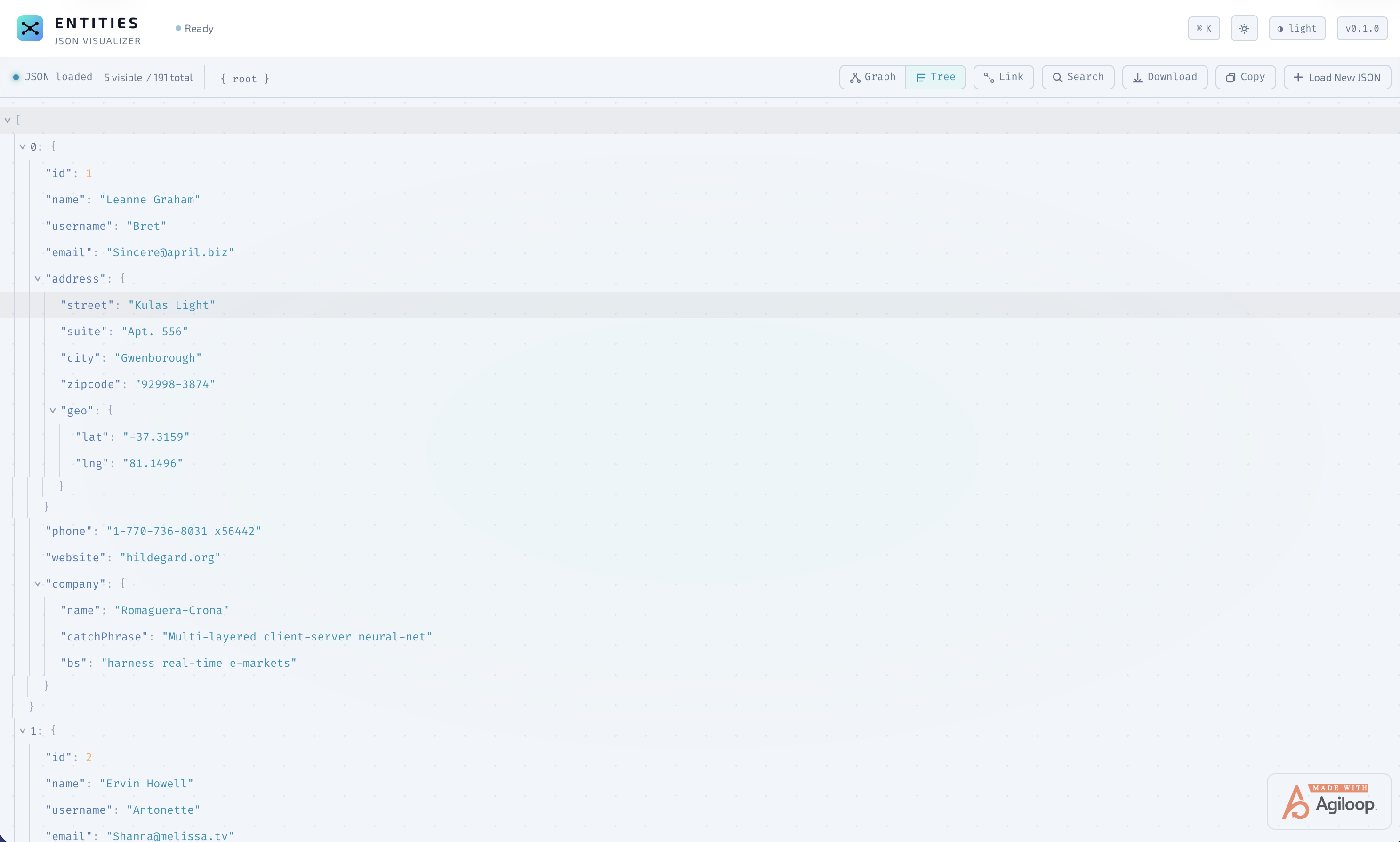This screenshot has height=842, width=1400.
Task: Toggle the light theme switch
Action: [x=1297, y=28]
